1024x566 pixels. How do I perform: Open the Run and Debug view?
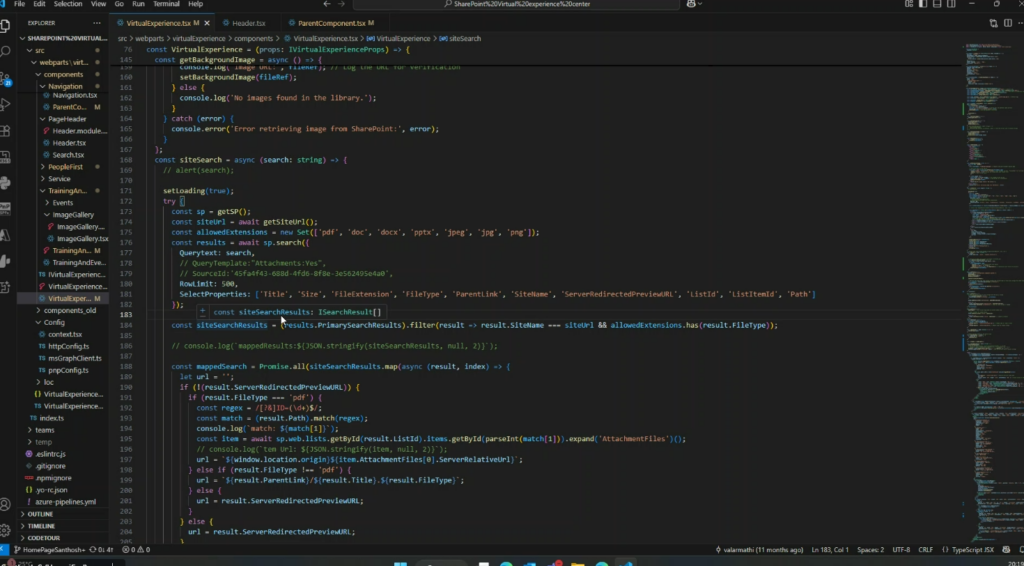tap(5, 104)
